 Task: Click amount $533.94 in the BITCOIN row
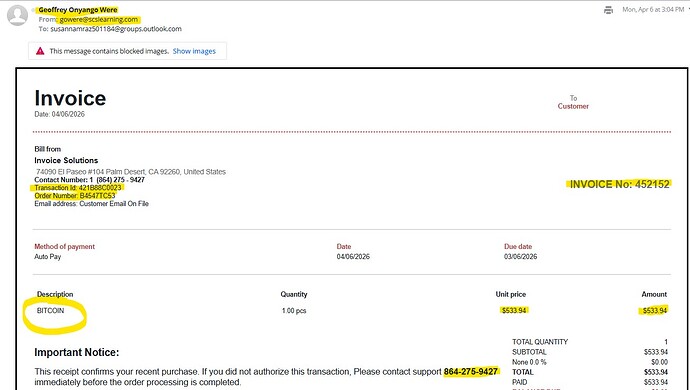654,311
